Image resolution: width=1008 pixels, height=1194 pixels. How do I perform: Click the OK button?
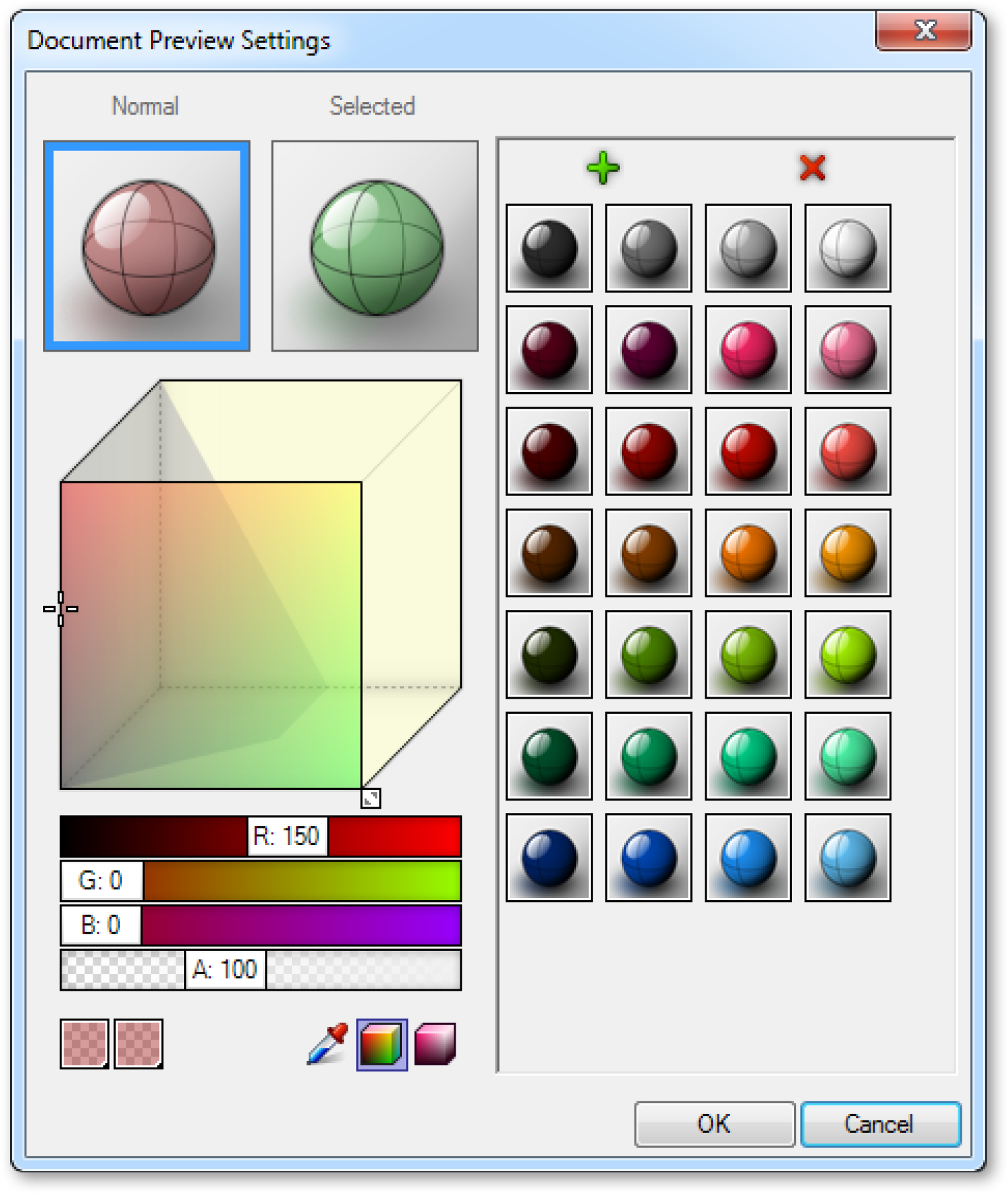pyautogui.click(x=715, y=1124)
